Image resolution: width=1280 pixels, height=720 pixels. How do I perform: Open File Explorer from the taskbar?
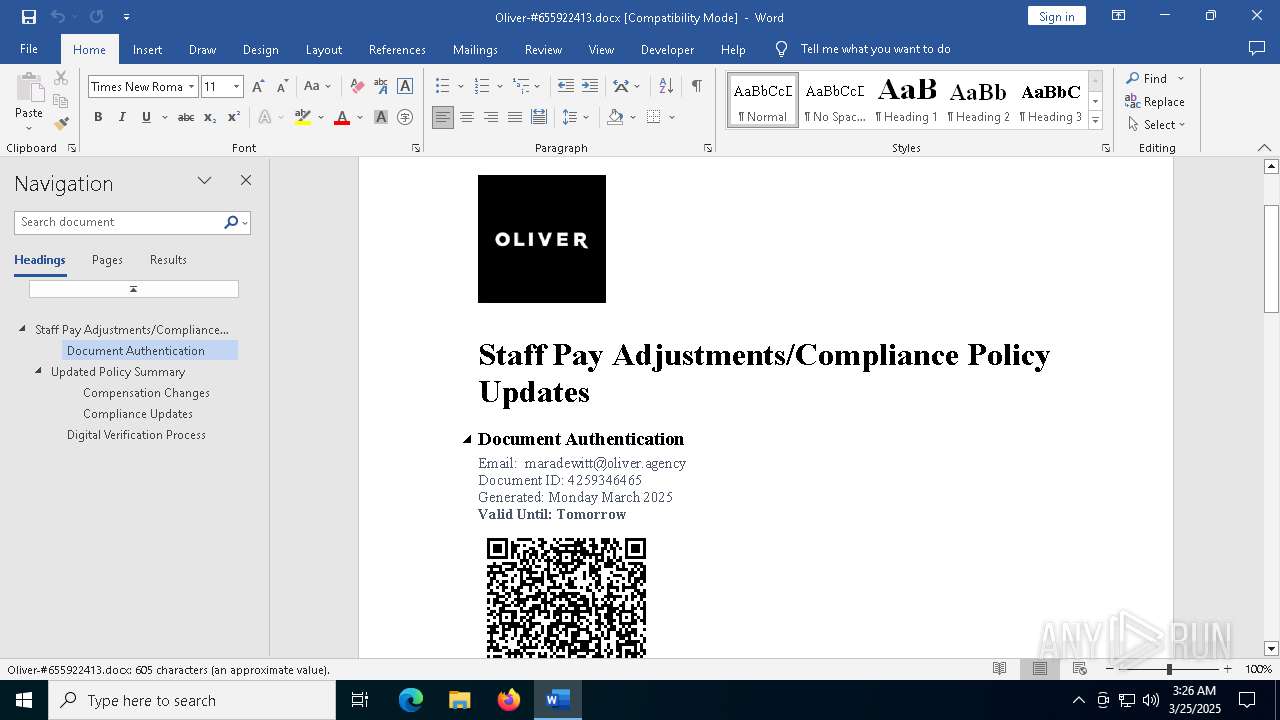(460, 700)
